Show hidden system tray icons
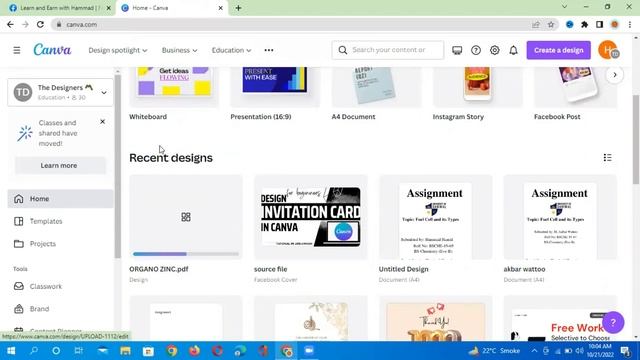Image resolution: width=640 pixels, height=360 pixels. pos(534,351)
